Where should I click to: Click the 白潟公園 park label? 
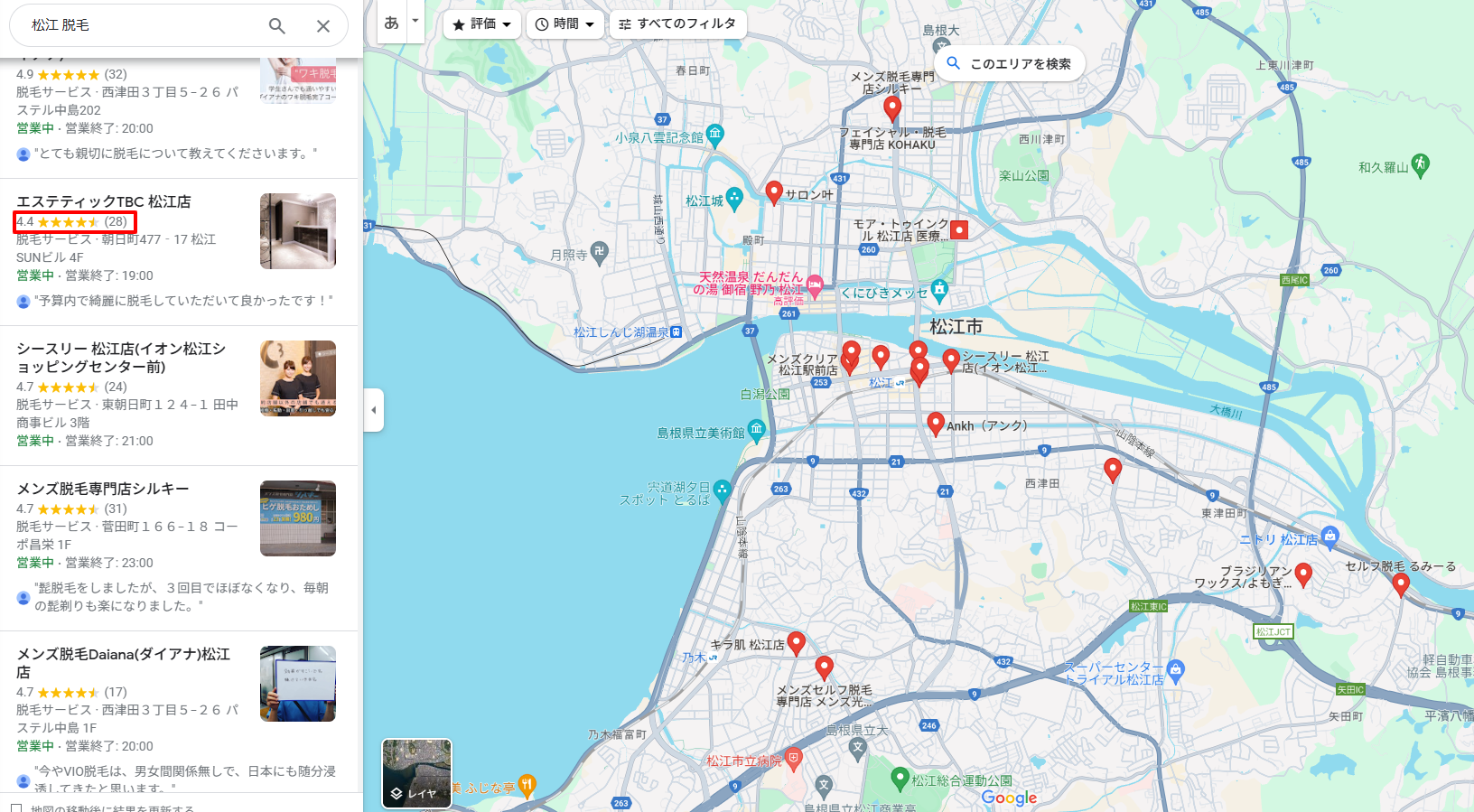pyautogui.click(x=765, y=394)
